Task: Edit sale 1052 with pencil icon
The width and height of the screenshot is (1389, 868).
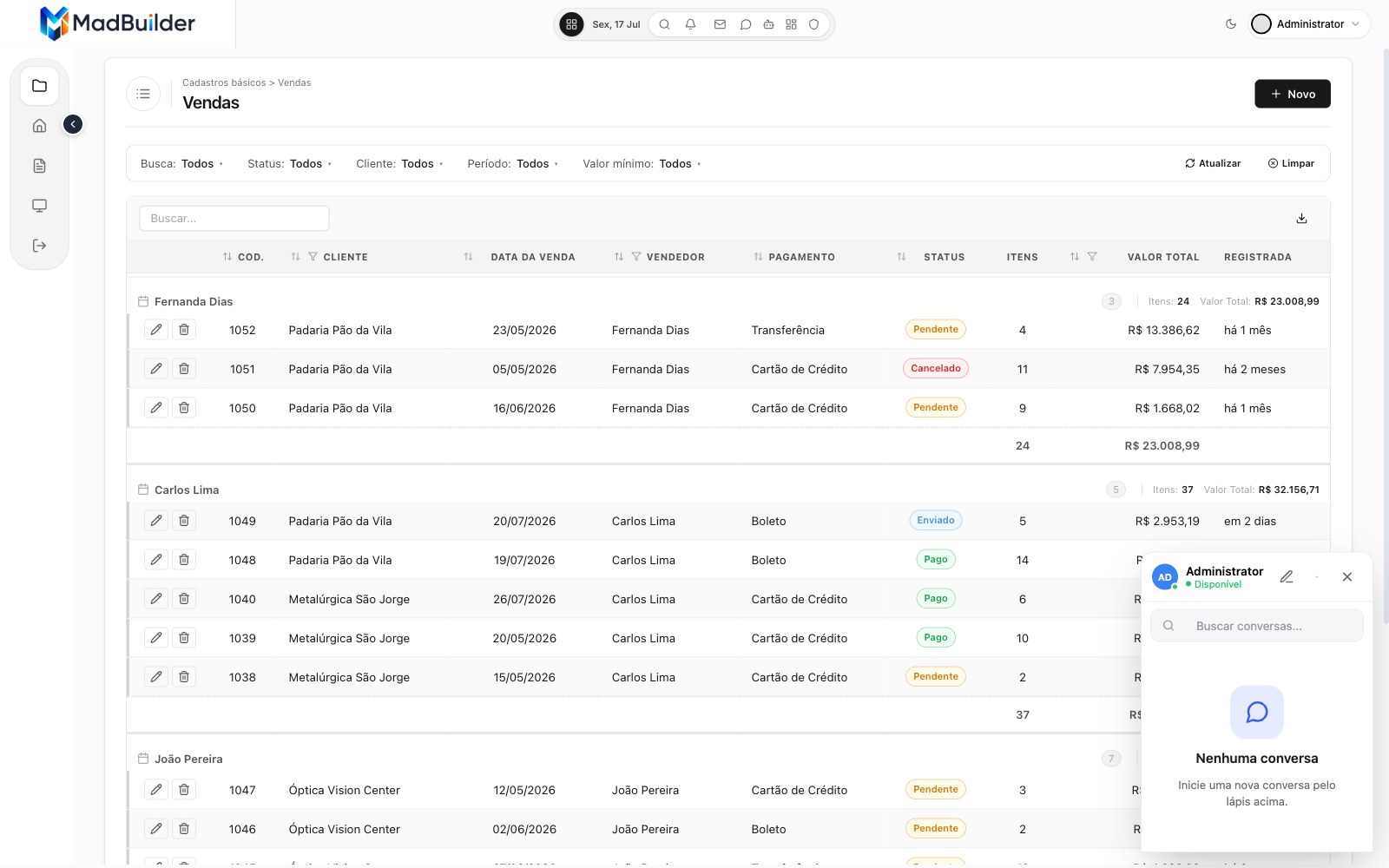Action: point(156,330)
